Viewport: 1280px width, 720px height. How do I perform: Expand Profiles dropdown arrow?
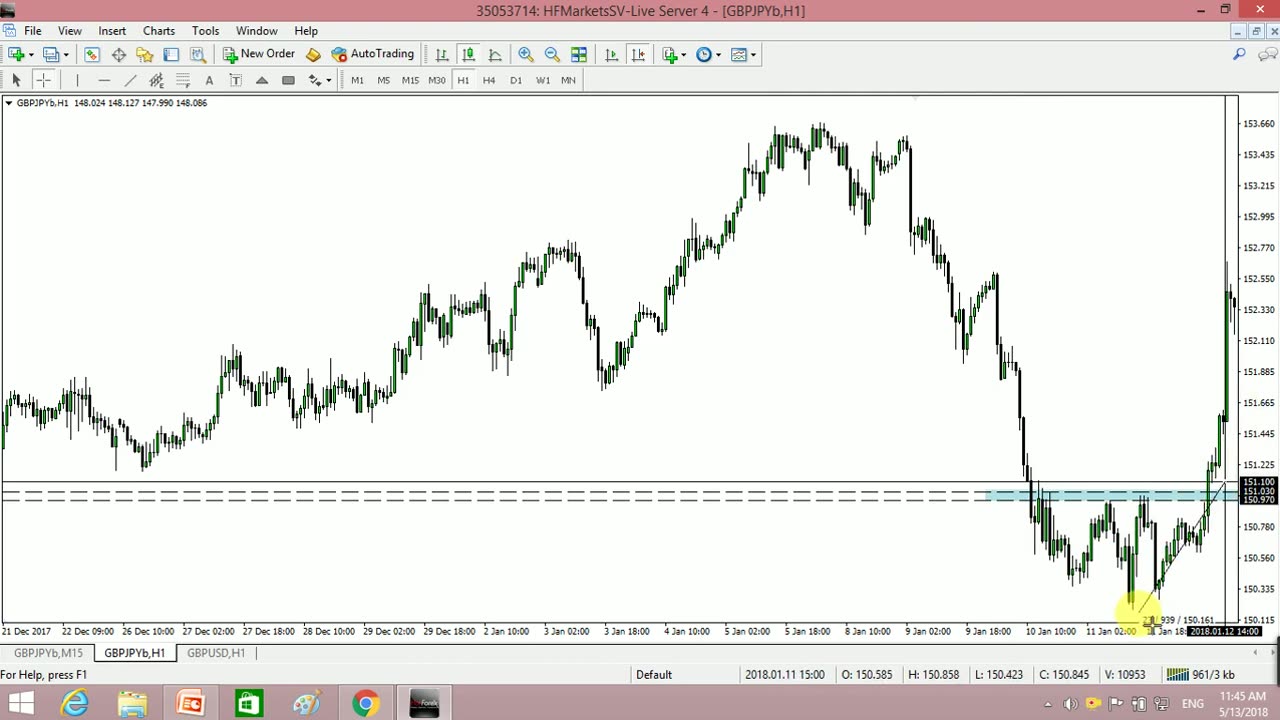(66, 55)
